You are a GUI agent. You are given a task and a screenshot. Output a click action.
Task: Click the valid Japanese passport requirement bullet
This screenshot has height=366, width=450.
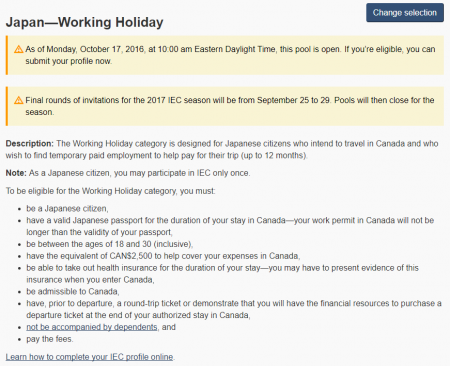[230, 226]
